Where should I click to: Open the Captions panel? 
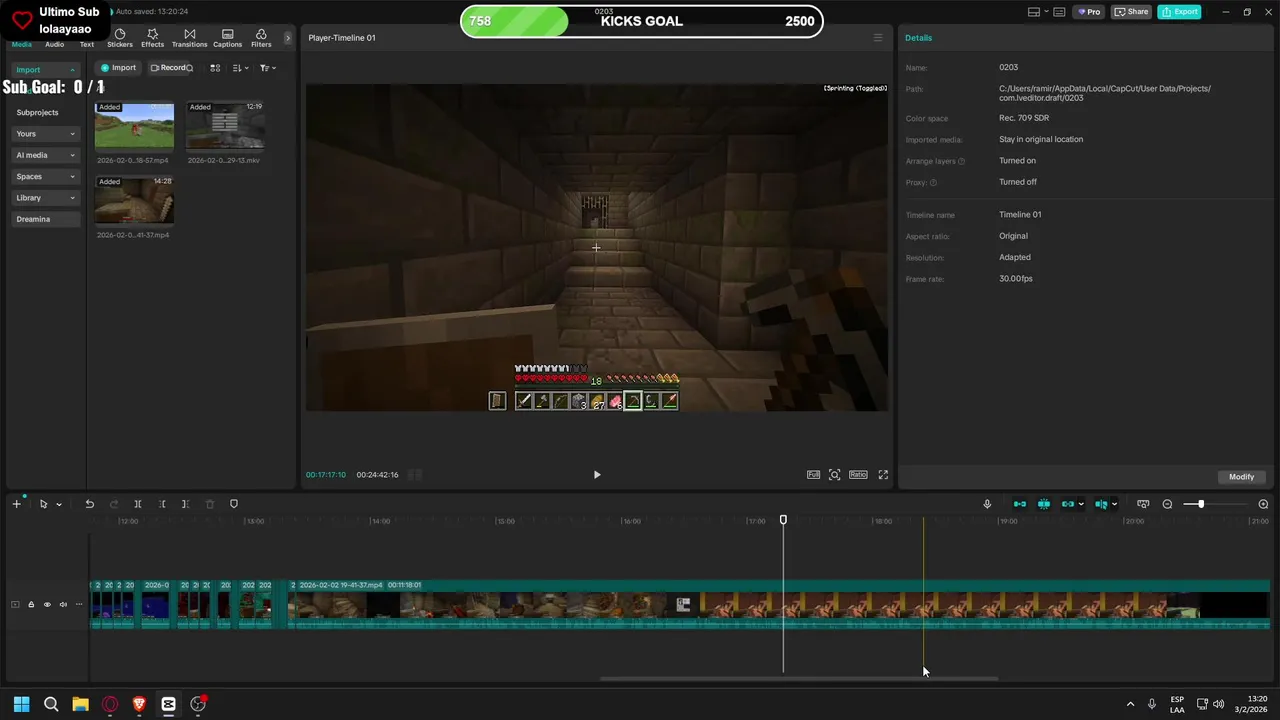point(227,38)
